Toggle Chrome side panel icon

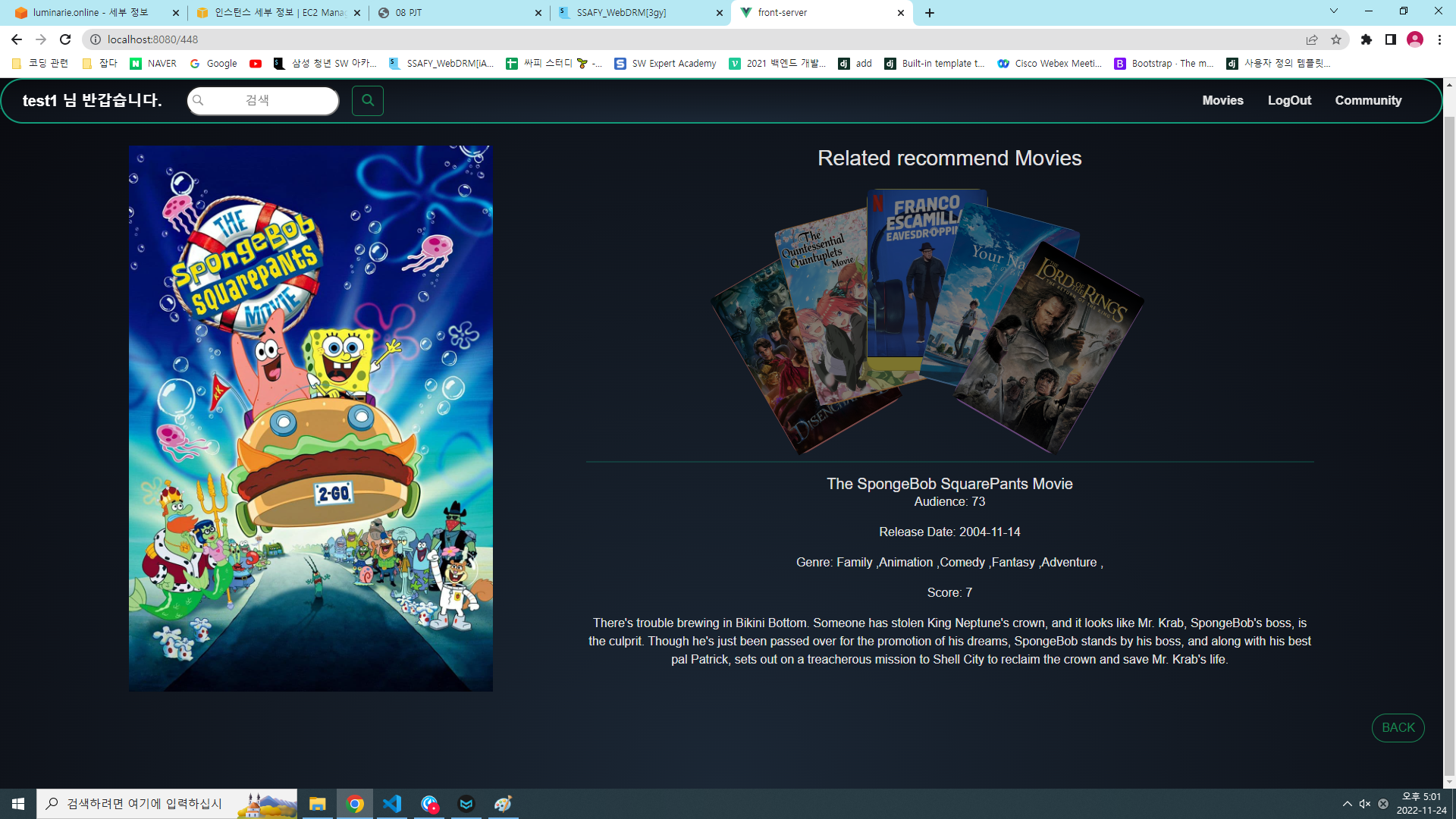pyautogui.click(x=1391, y=39)
